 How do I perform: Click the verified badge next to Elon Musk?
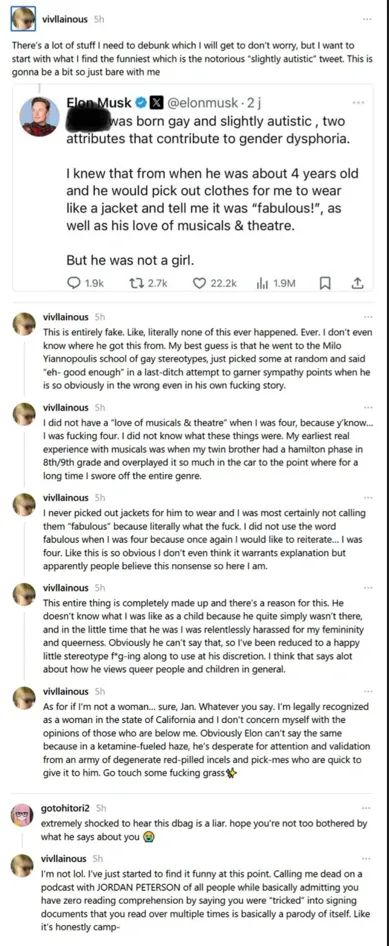pyautogui.click(x=141, y=104)
